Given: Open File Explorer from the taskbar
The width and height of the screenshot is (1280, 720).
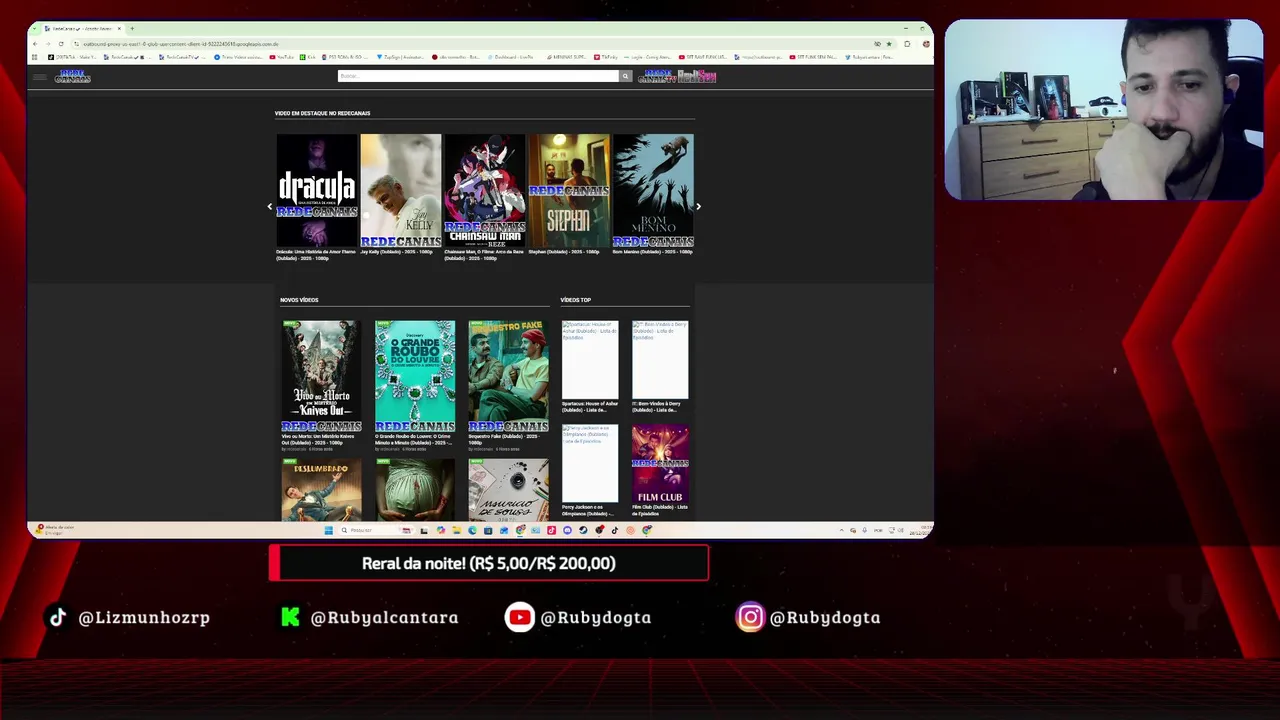Looking at the screenshot, I should 456,530.
